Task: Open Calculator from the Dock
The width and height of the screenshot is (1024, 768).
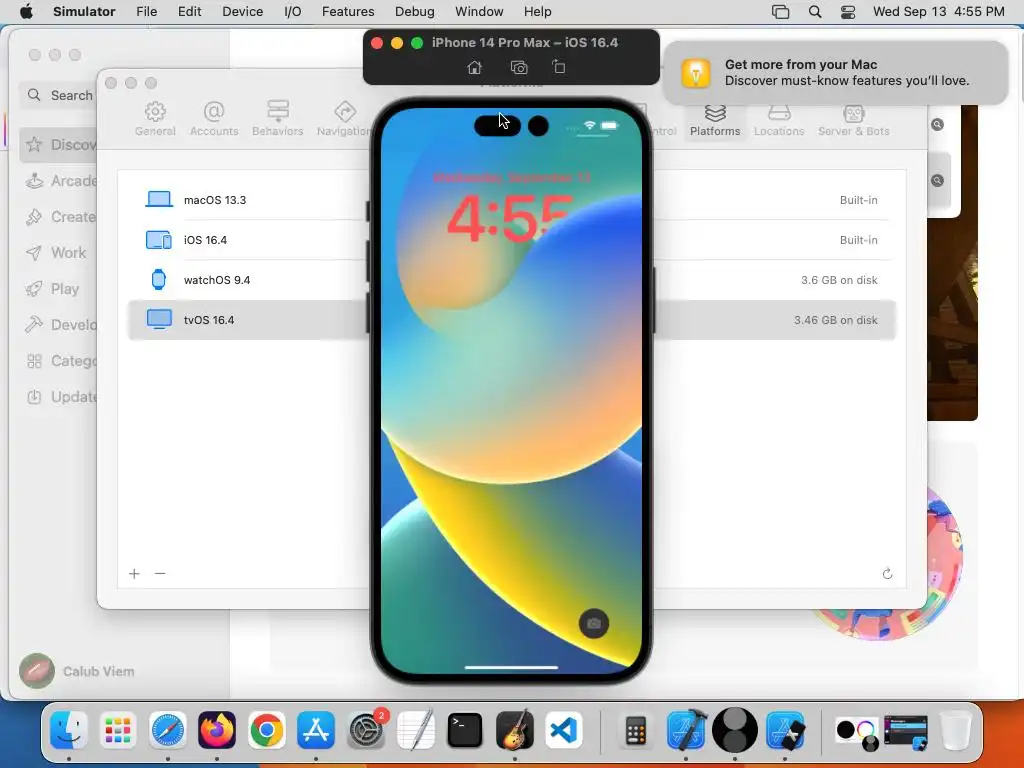Action: coord(635,729)
